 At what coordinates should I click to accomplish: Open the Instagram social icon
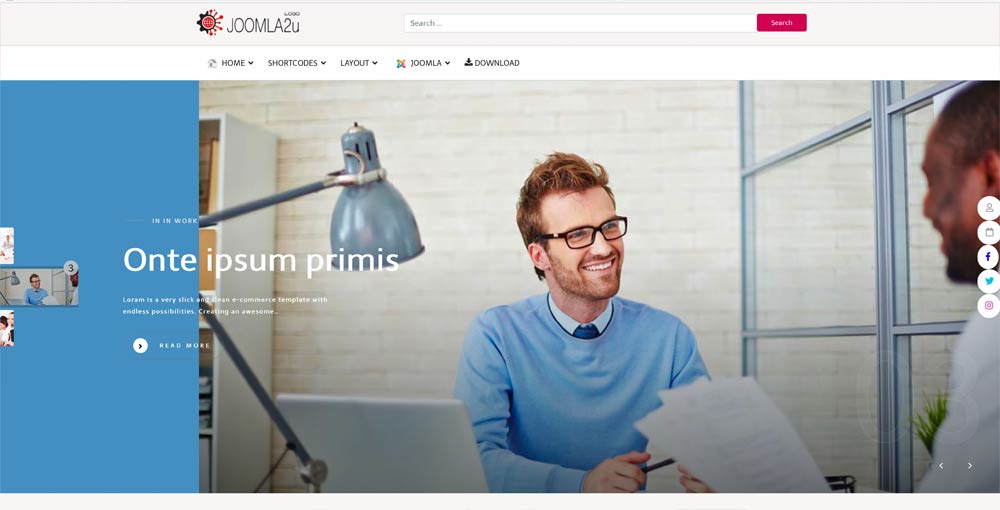pos(989,305)
